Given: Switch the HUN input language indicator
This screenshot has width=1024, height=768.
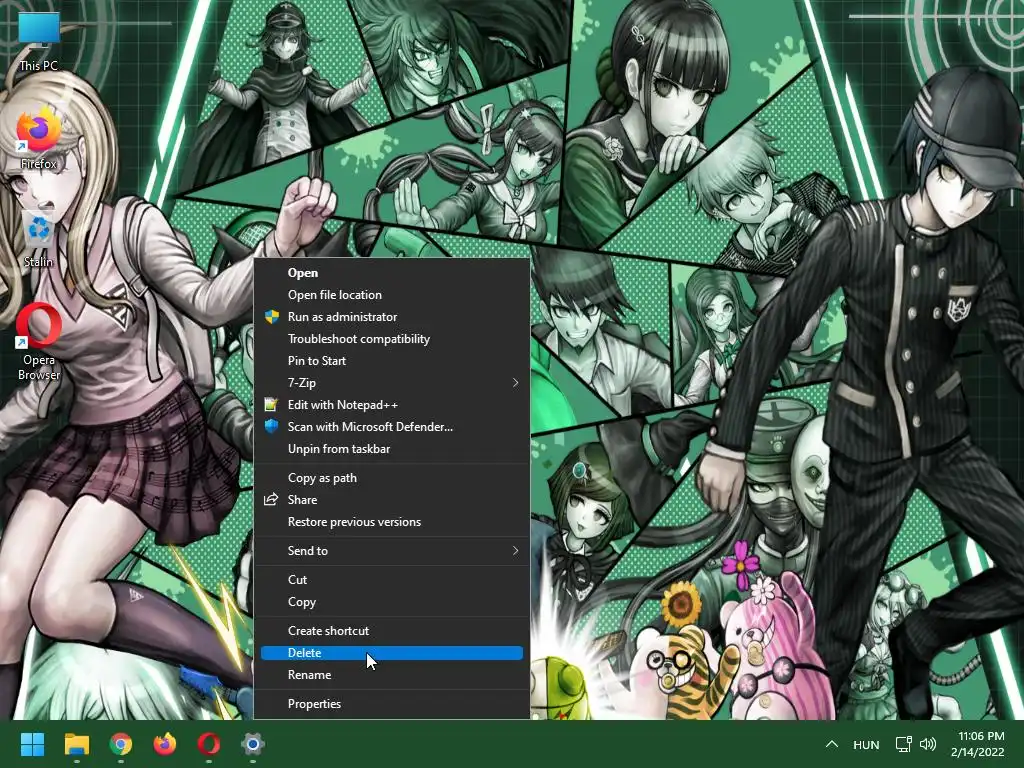Looking at the screenshot, I should pyautogui.click(x=866, y=744).
